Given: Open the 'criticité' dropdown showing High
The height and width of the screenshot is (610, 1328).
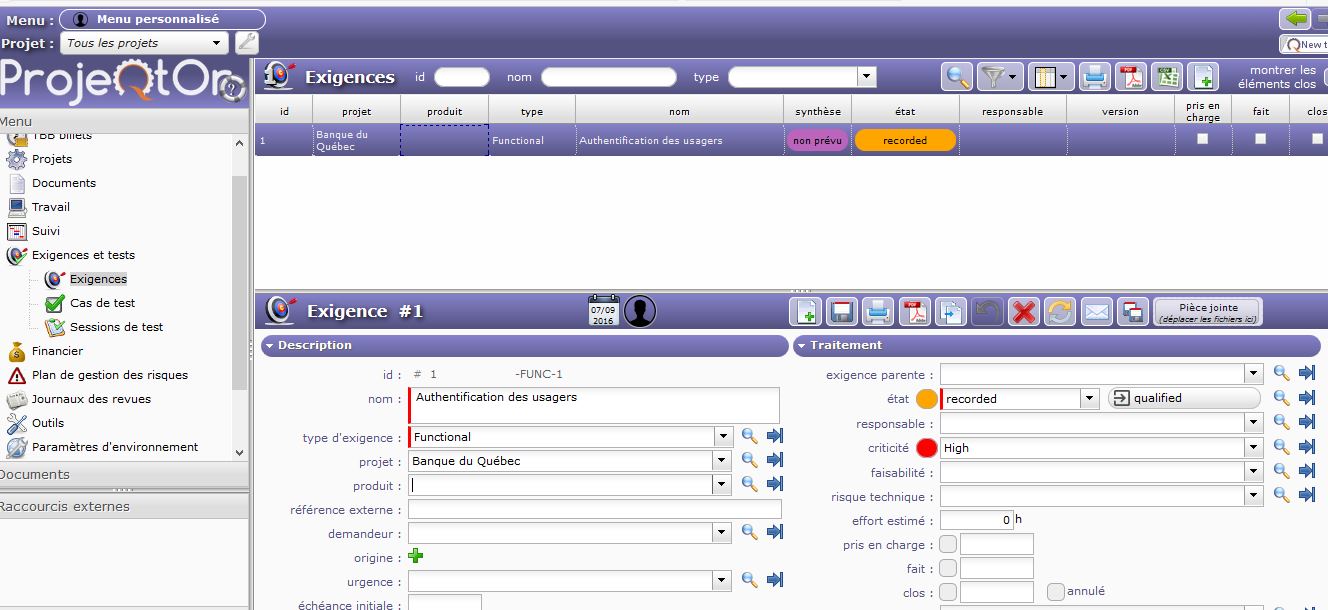Looking at the screenshot, I should (1254, 448).
